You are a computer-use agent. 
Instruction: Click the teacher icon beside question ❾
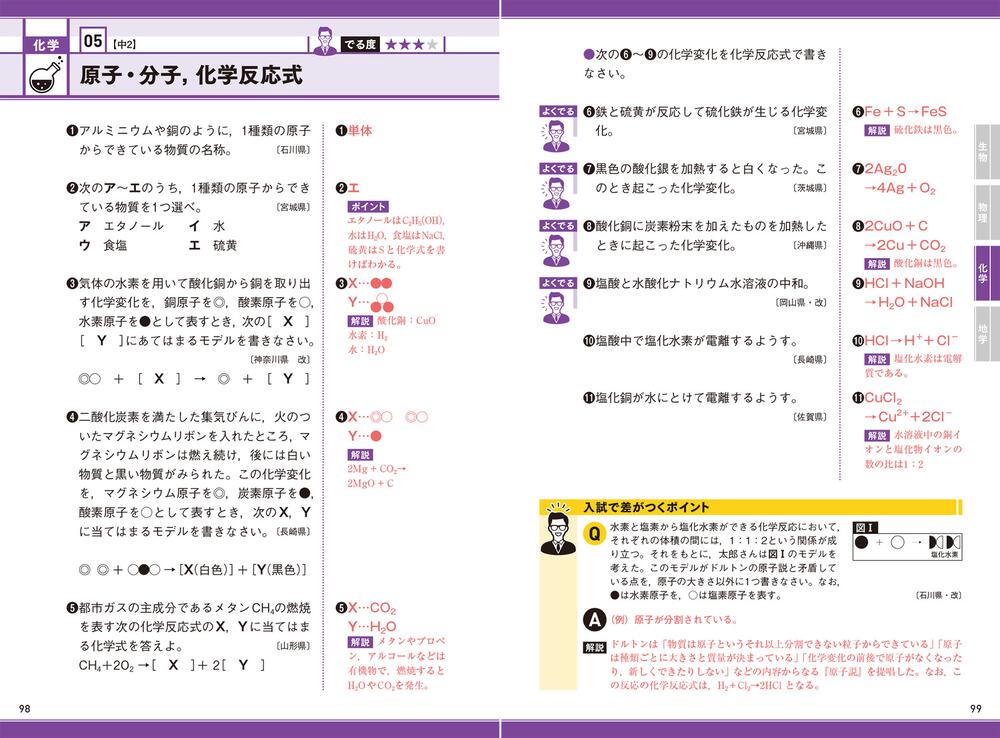pyautogui.click(x=556, y=308)
